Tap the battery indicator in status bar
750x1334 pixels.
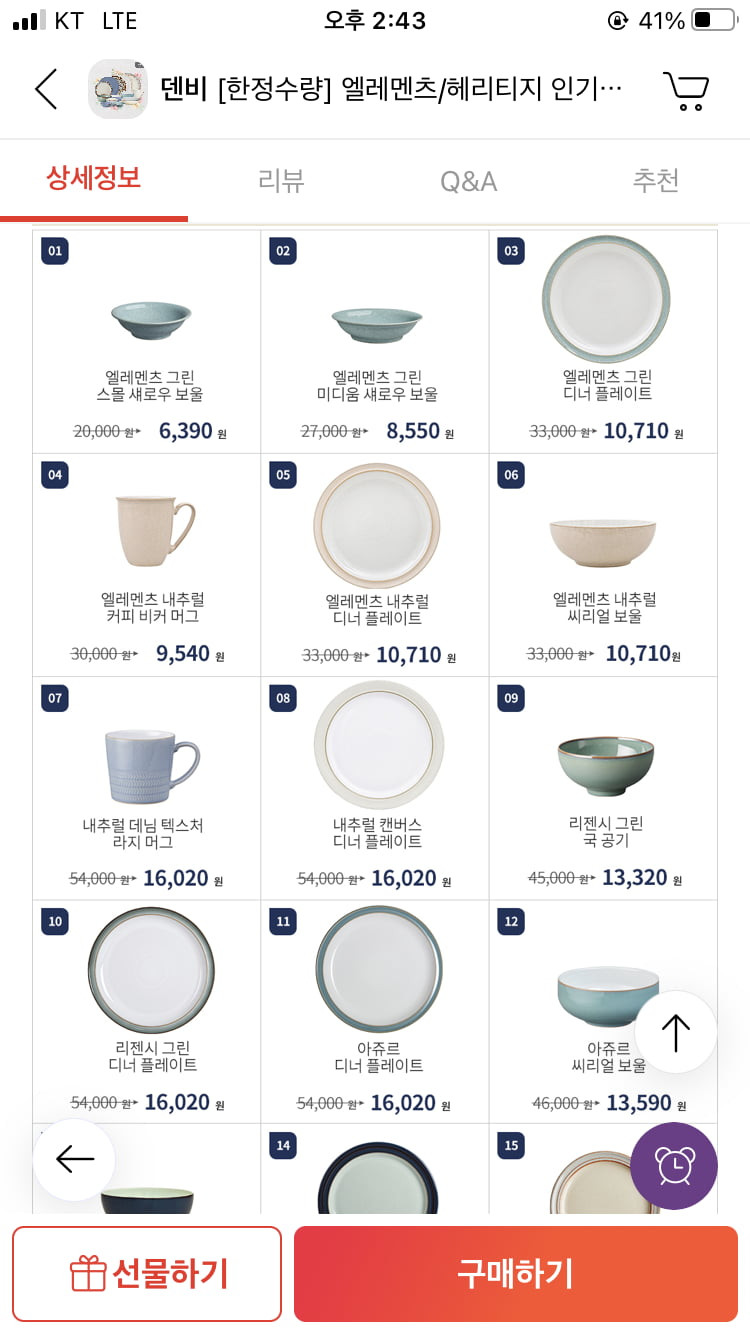[x=713, y=20]
